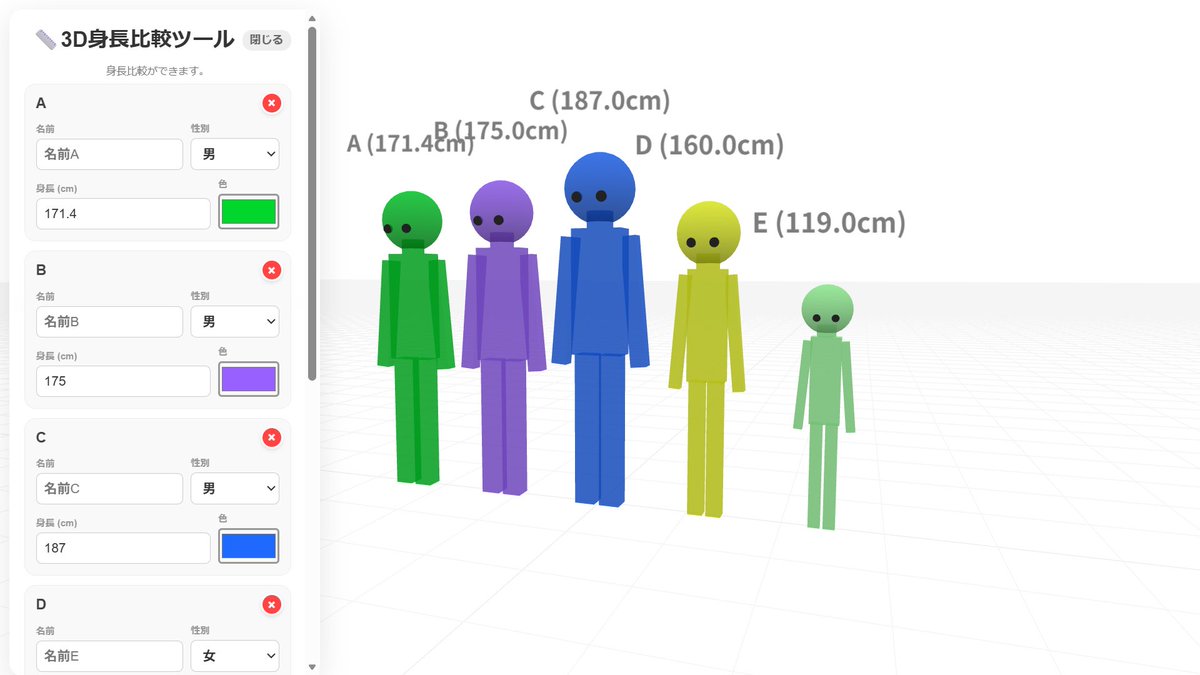Image resolution: width=1200 pixels, height=675 pixels.
Task: Click the label 'C (187.0cm)'
Action: (599, 101)
